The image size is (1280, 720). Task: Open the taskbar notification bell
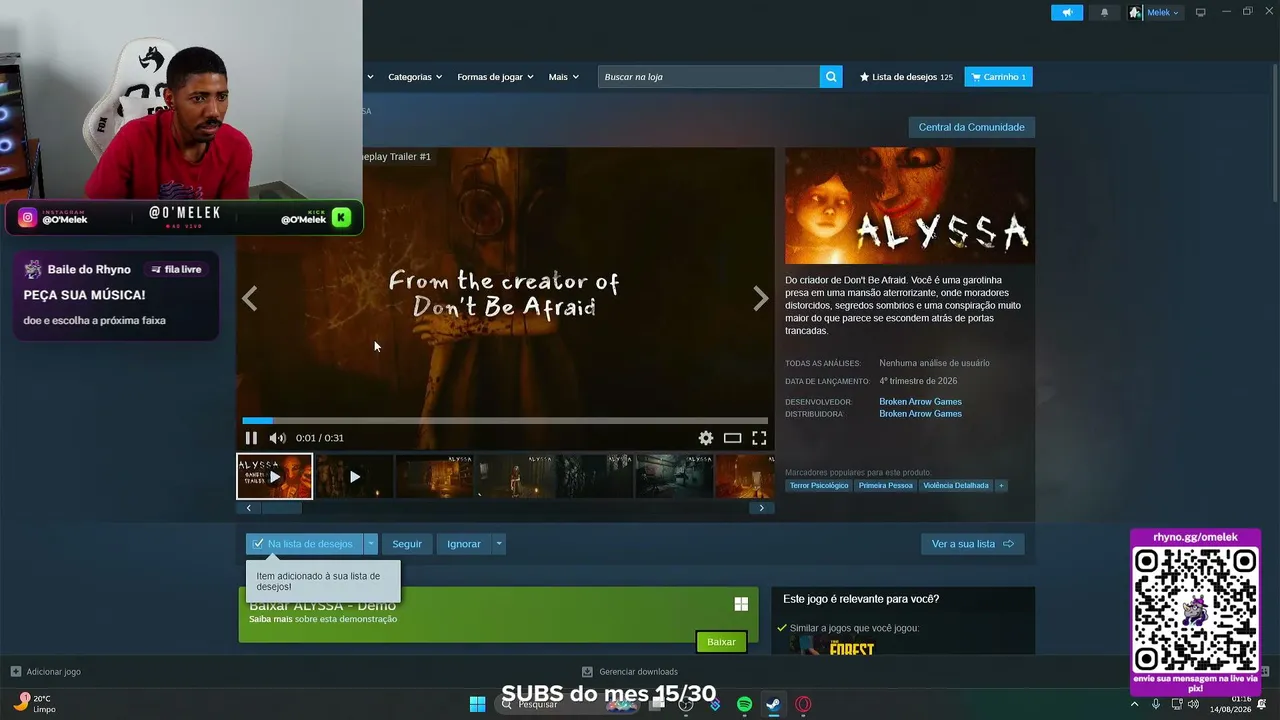[x=1262, y=704]
